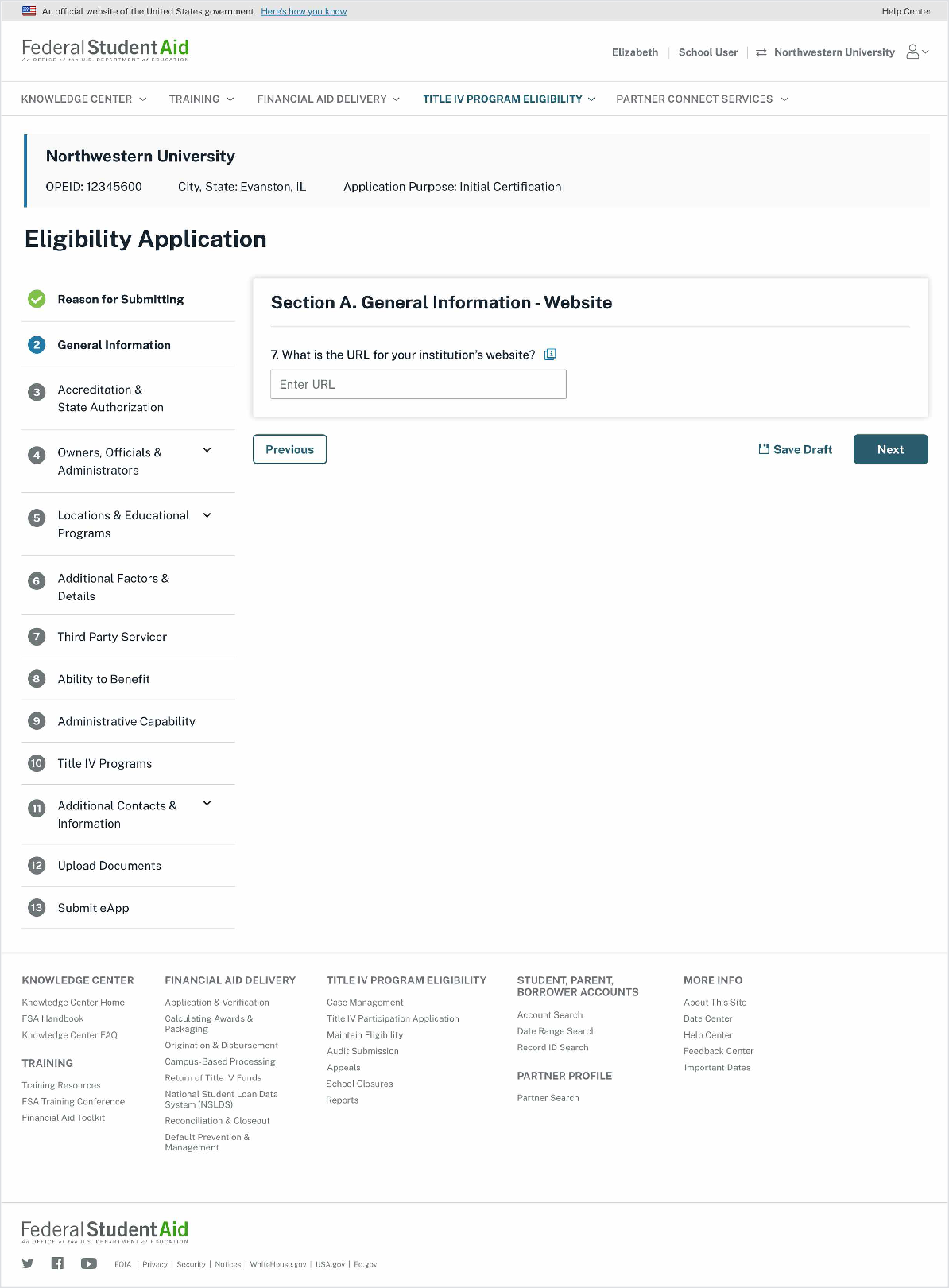Open the Facebook icon in footer
The image size is (949, 1288).
(x=57, y=1263)
